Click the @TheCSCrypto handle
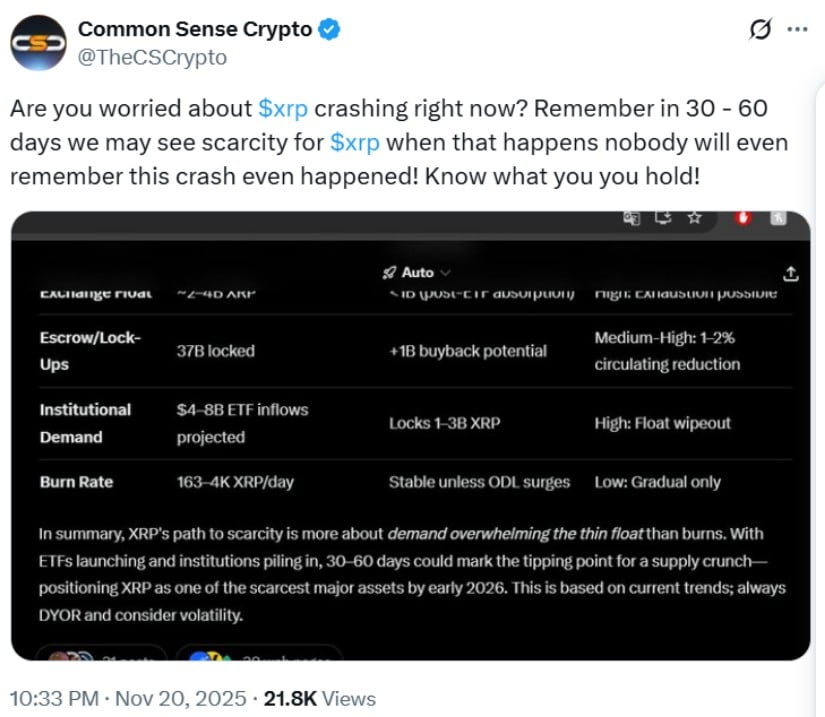This screenshot has height=717, width=825. 152,57
